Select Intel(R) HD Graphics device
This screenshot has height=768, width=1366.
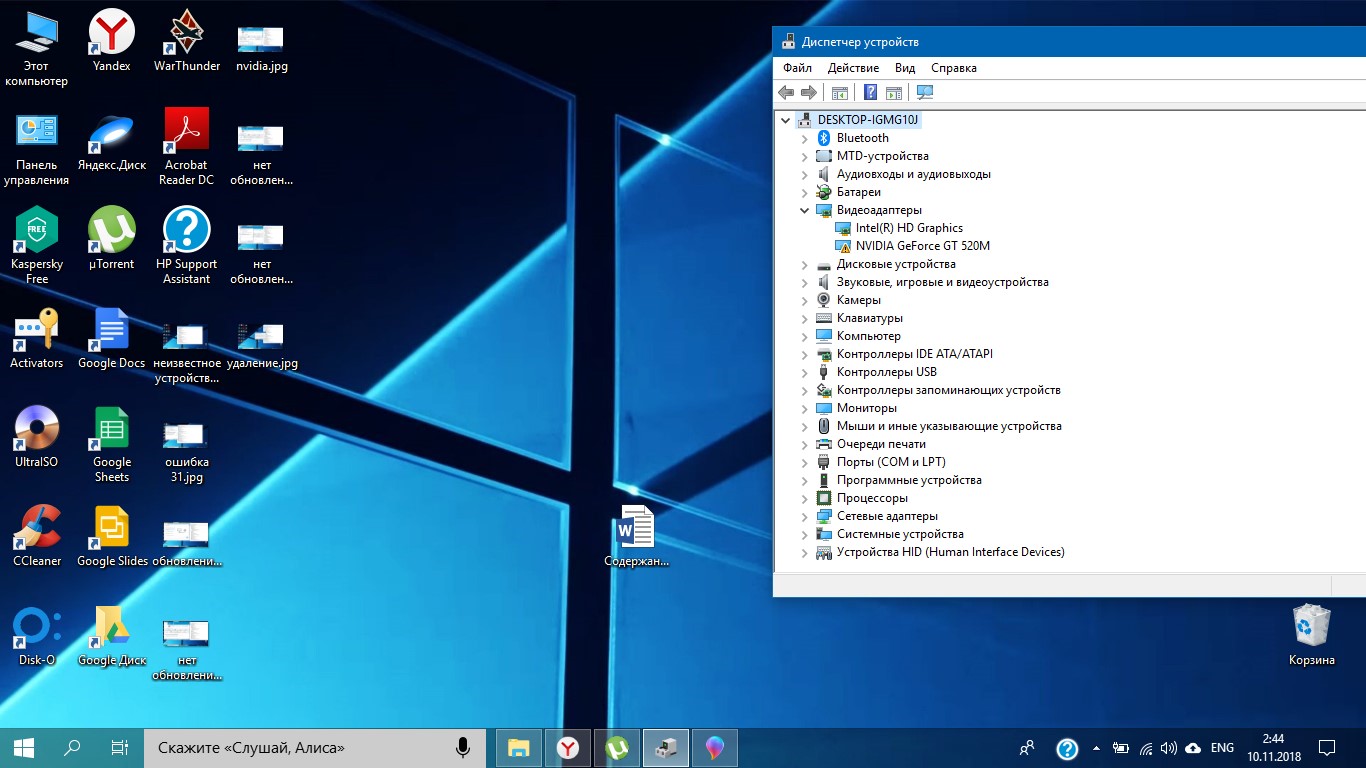coord(909,228)
